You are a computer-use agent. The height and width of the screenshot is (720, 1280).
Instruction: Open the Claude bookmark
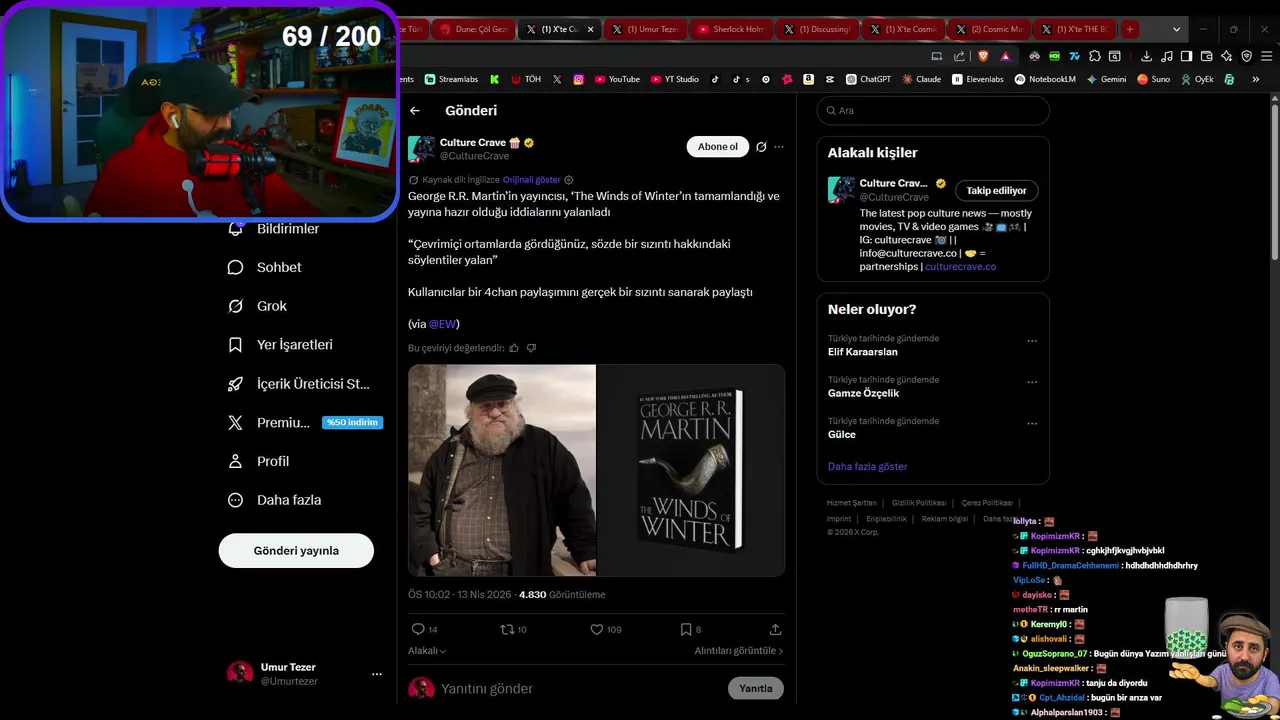[921, 79]
